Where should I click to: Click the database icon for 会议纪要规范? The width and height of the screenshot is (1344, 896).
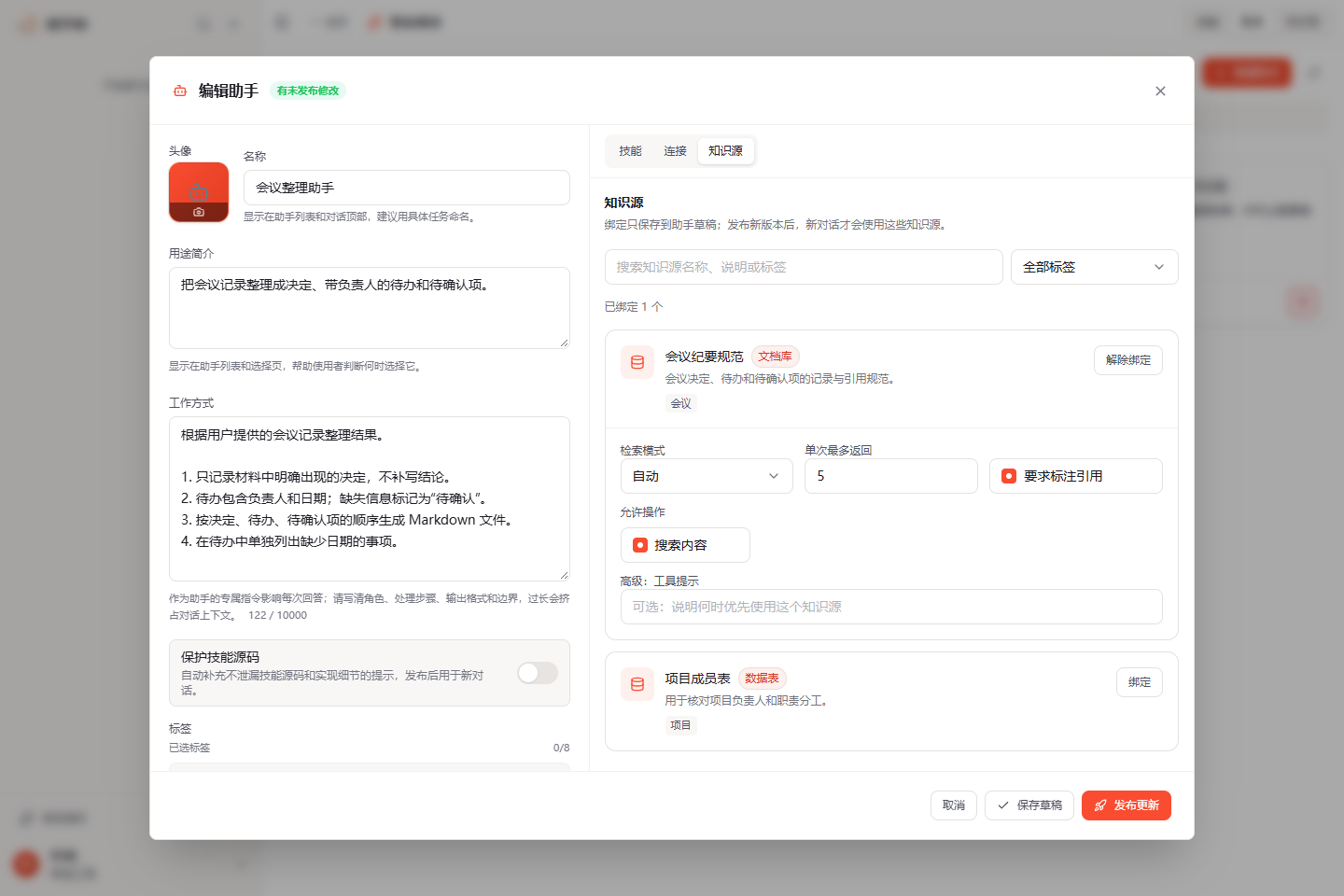tap(637, 362)
